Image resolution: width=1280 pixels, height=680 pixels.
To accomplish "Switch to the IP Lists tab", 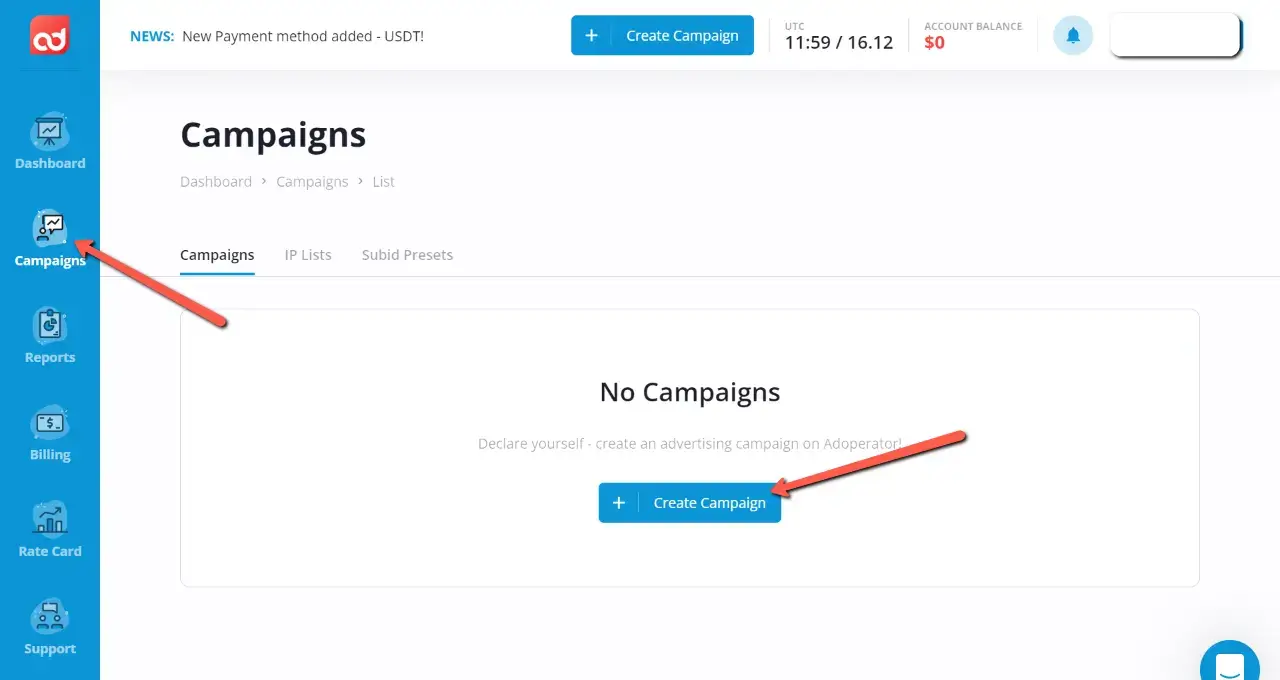I will [308, 255].
